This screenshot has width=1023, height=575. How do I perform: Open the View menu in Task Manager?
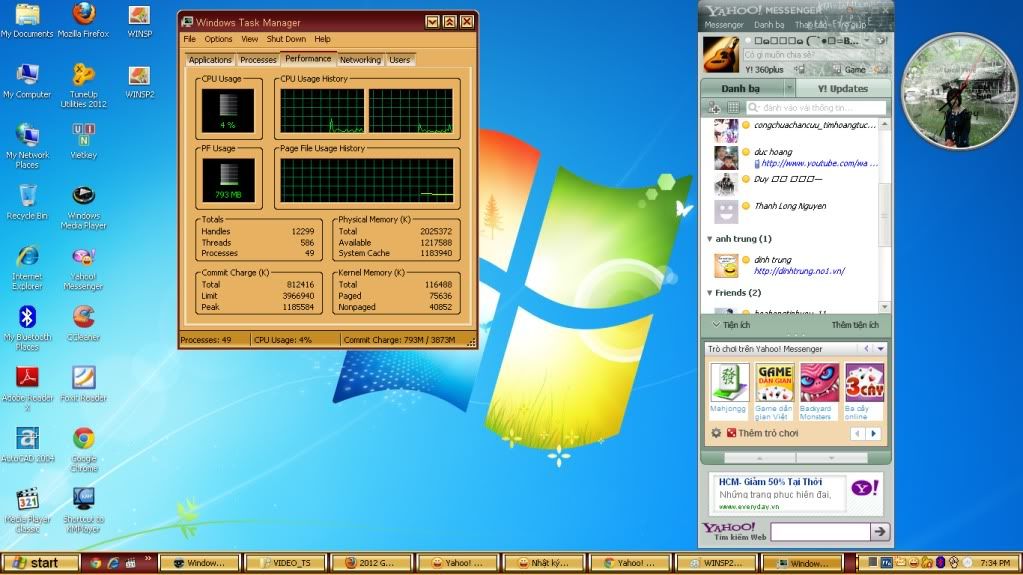249,39
